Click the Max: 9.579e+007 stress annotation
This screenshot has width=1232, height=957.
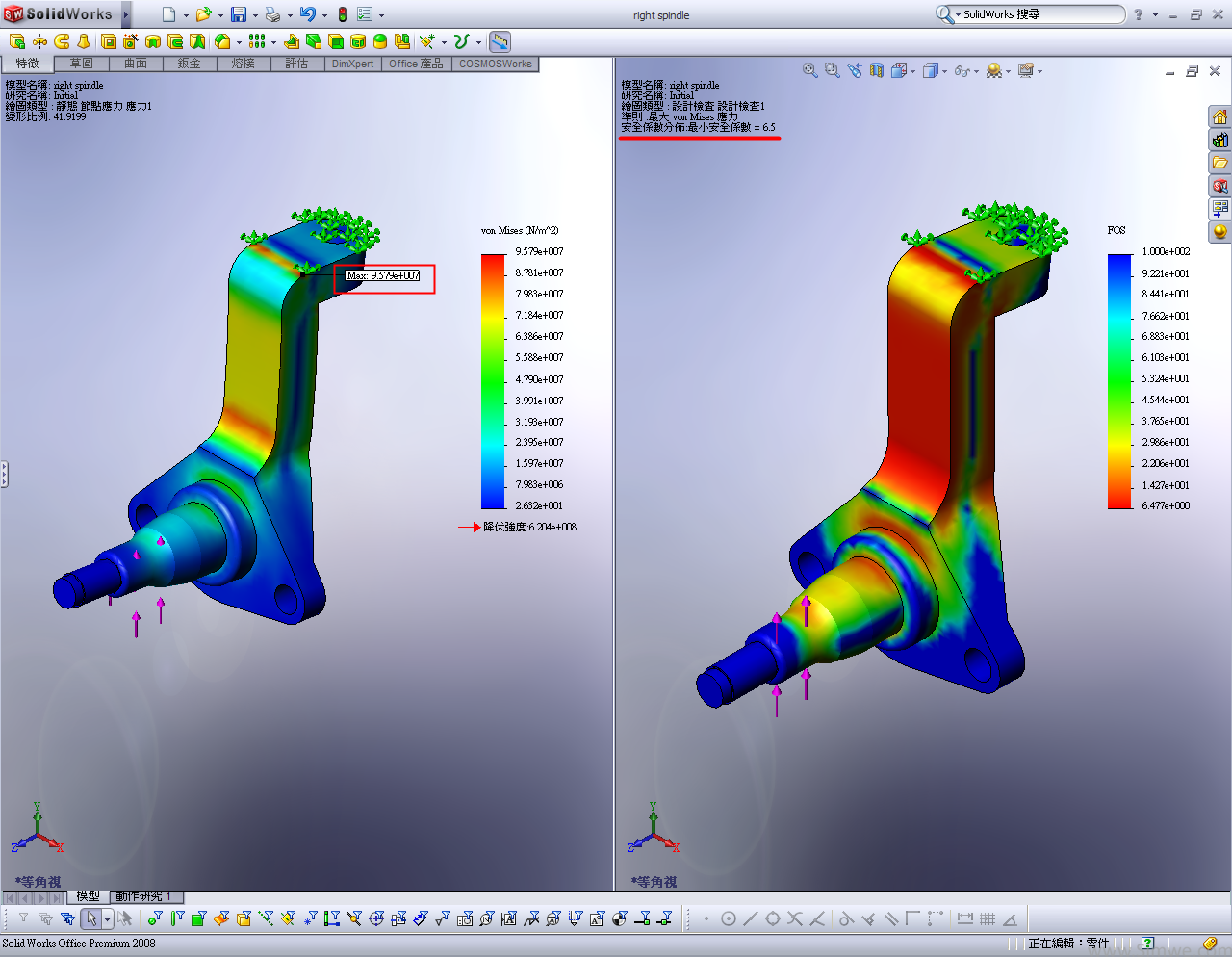[383, 275]
